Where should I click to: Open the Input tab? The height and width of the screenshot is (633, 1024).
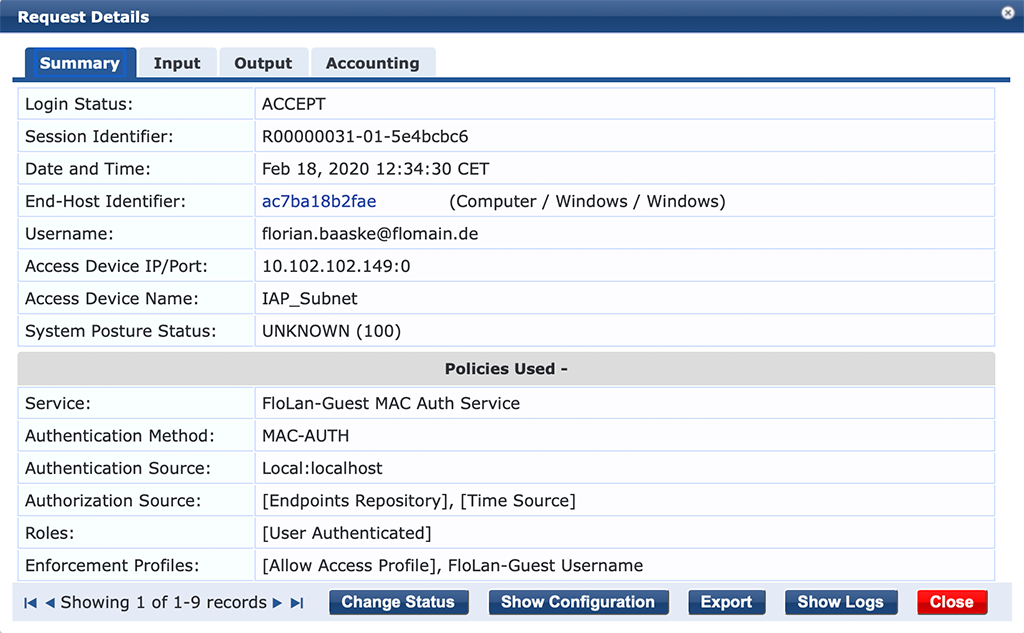(176, 62)
